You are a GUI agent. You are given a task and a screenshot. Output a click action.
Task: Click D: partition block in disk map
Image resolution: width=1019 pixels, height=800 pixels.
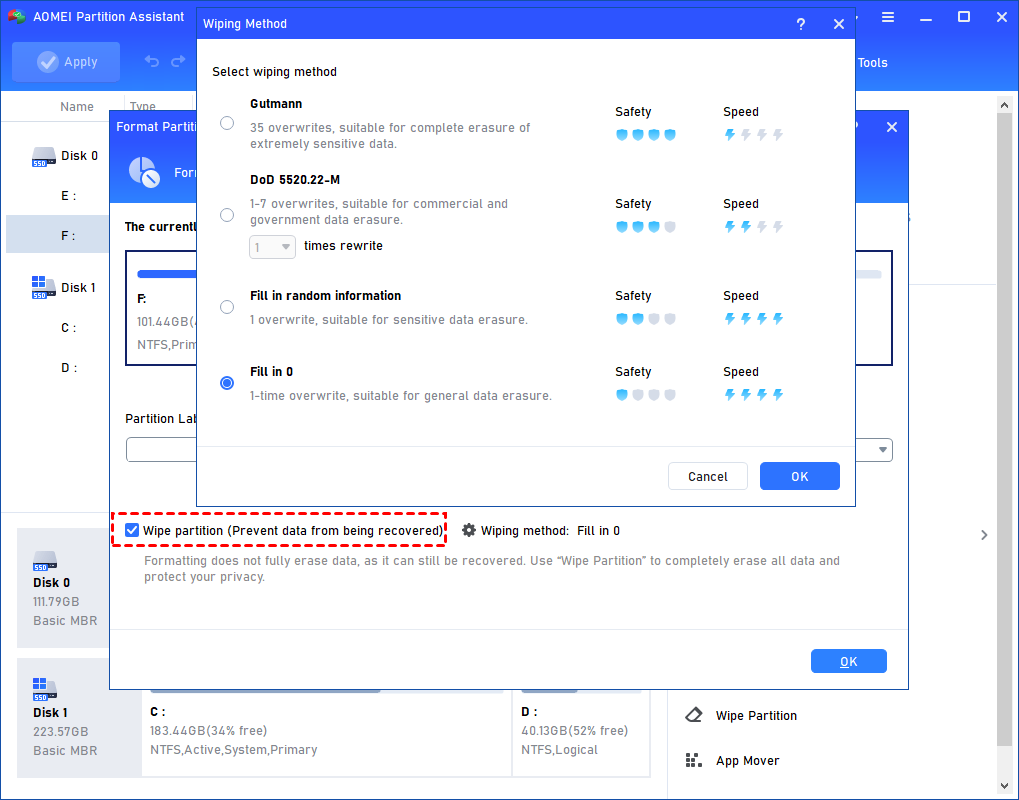coord(581,733)
